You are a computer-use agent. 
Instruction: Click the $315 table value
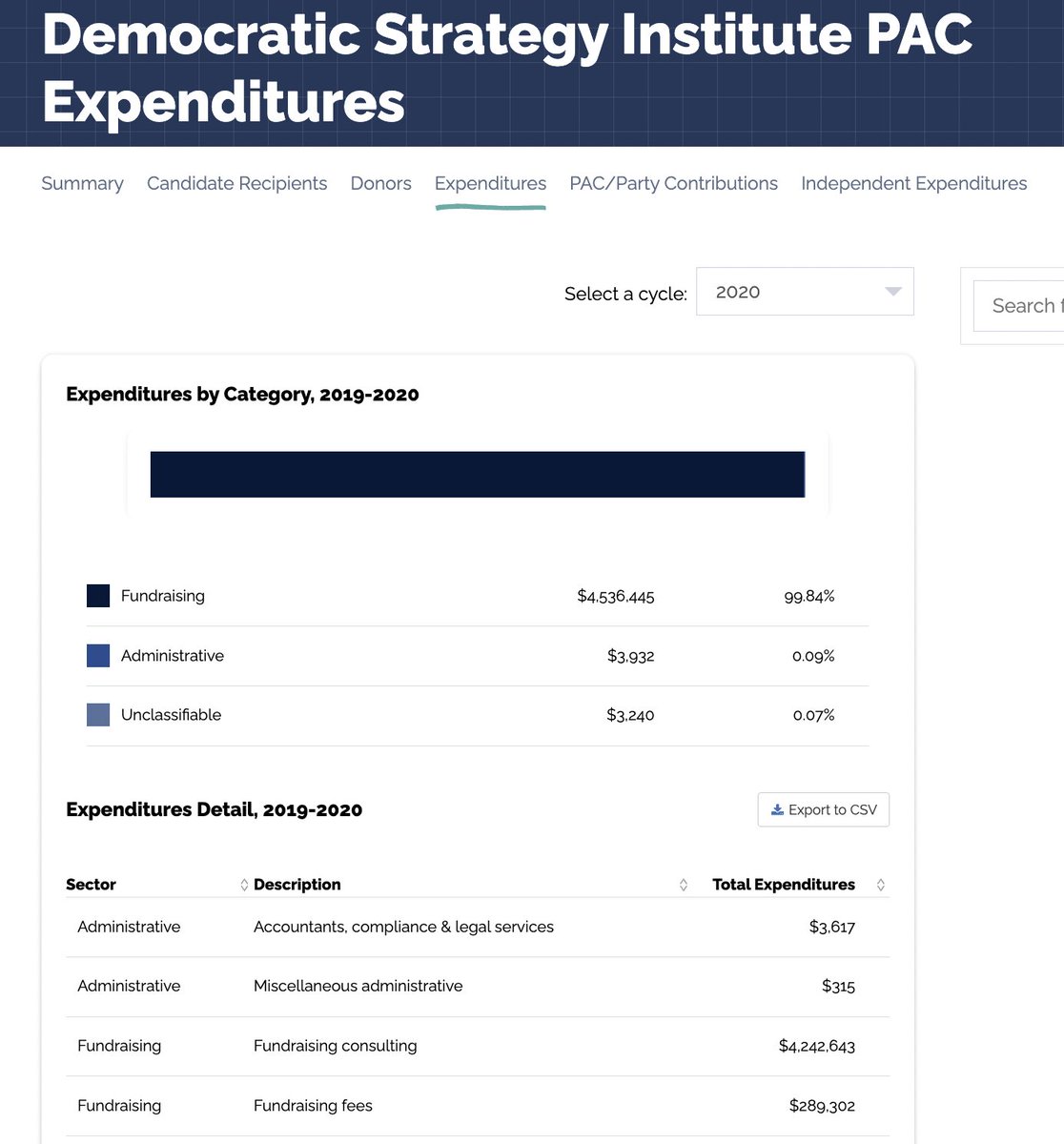click(x=839, y=986)
